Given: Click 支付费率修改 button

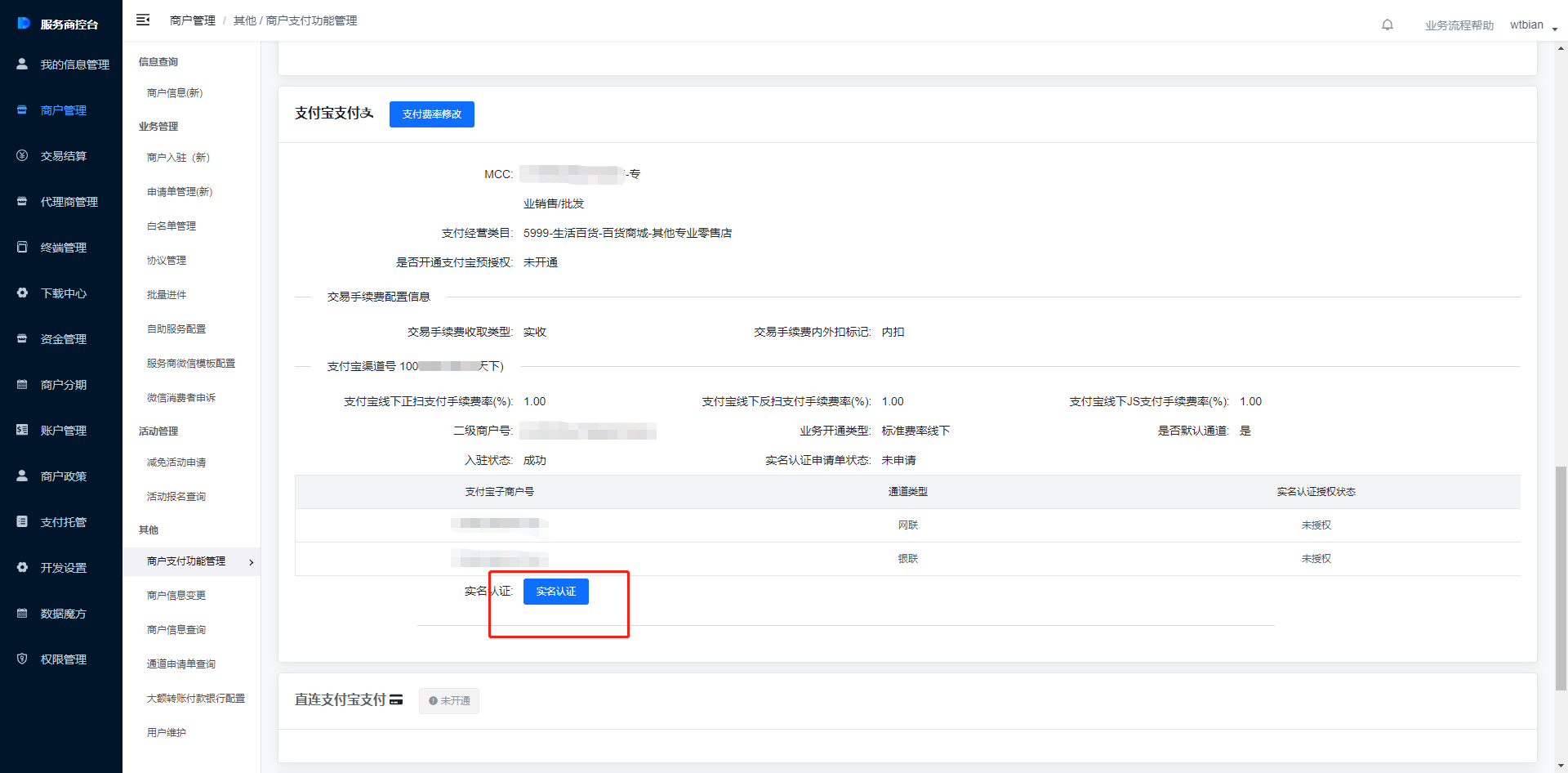Looking at the screenshot, I should coord(432,114).
